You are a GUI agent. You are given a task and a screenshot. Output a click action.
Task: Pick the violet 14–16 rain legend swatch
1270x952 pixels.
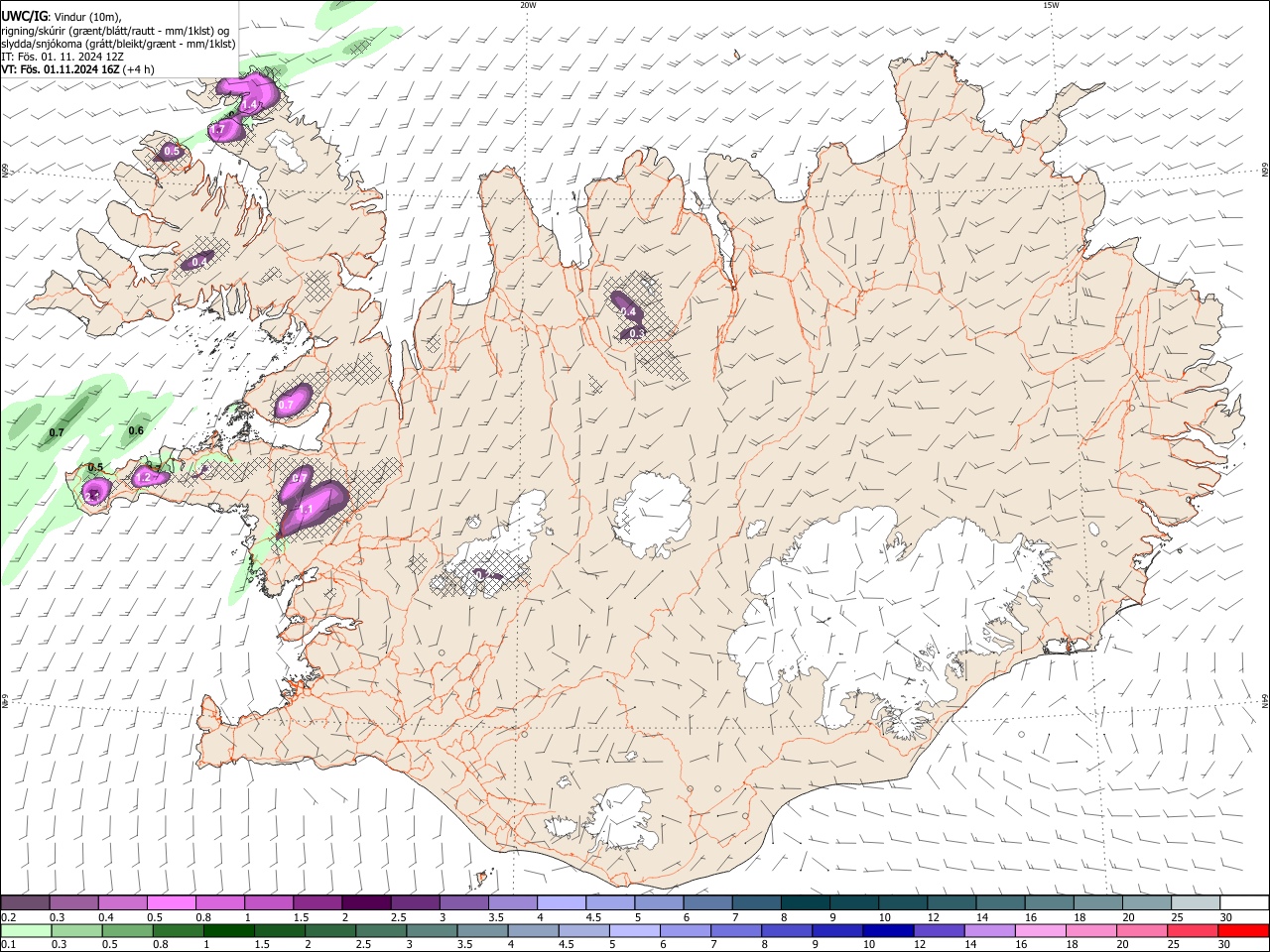[987, 930]
